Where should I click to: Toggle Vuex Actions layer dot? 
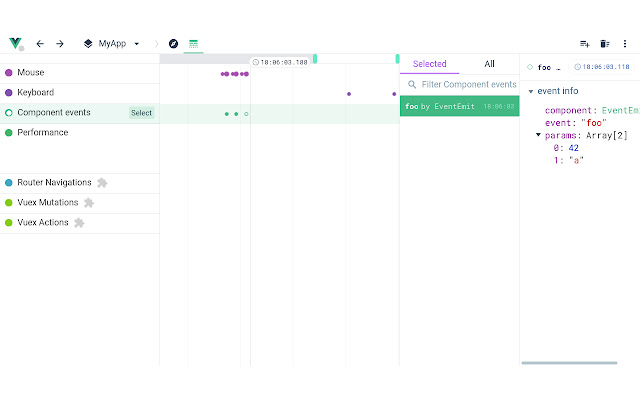9,223
